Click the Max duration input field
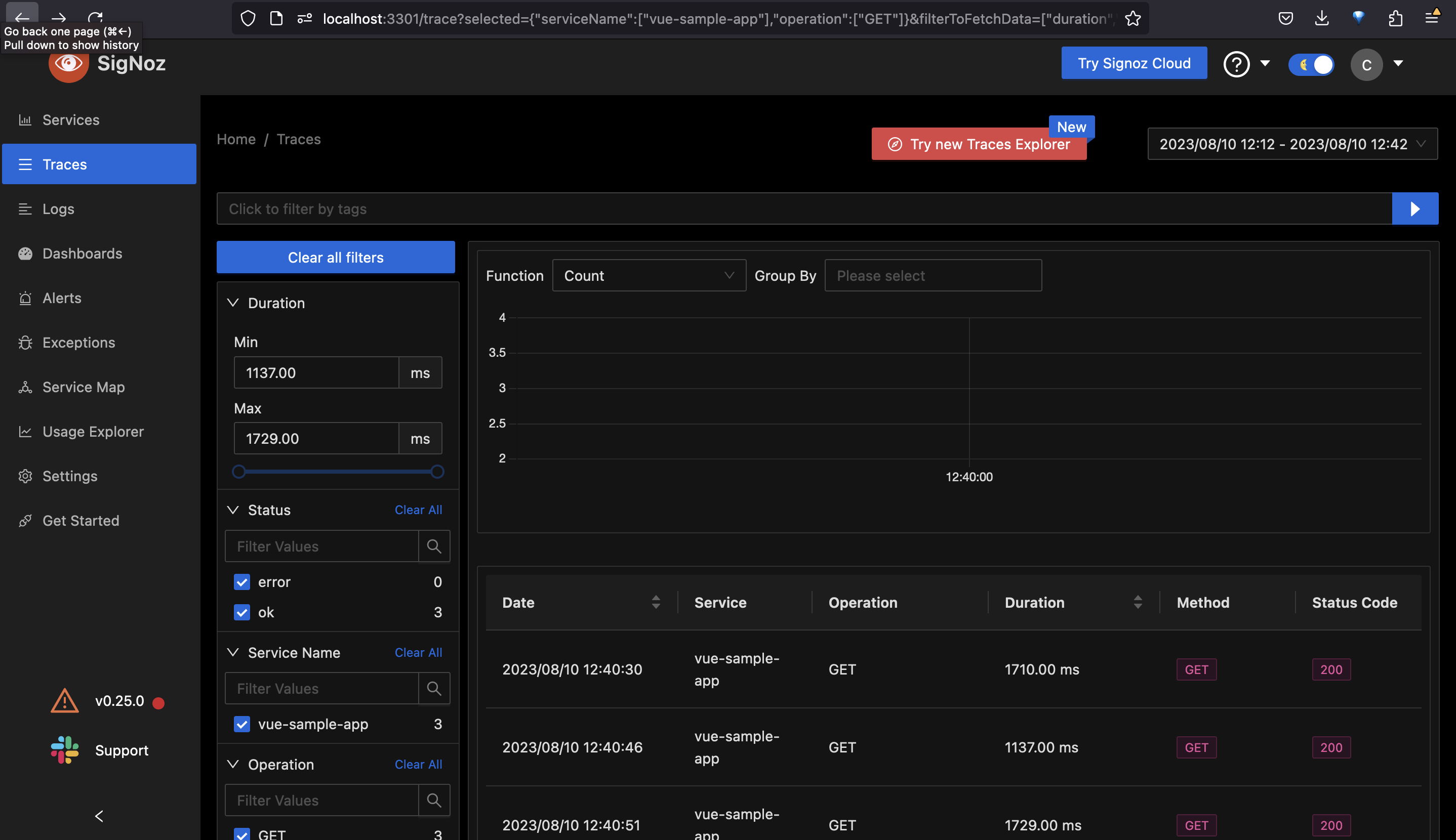This screenshot has height=840, width=1456. click(x=316, y=438)
